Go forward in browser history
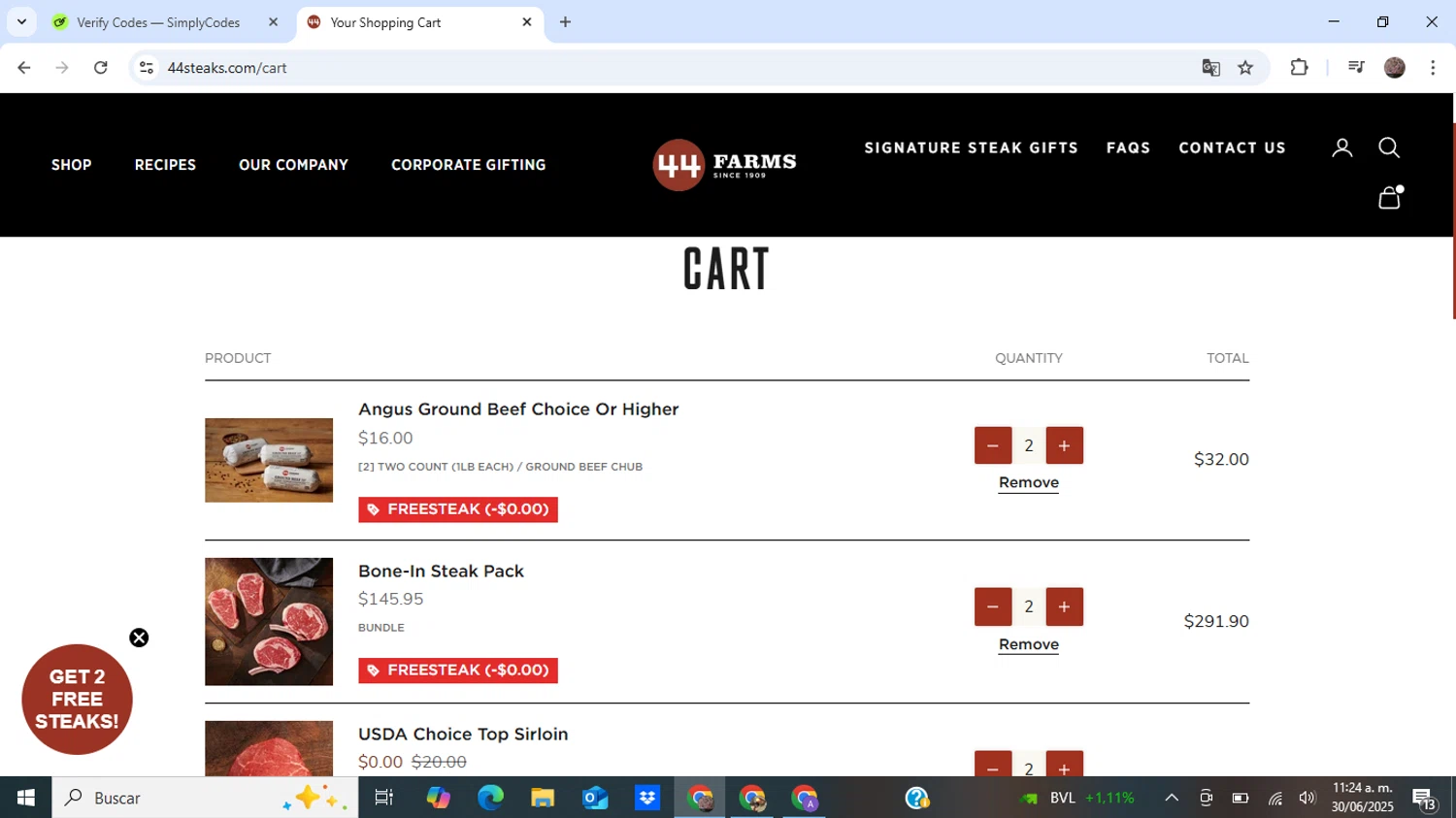 (x=62, y=68)
